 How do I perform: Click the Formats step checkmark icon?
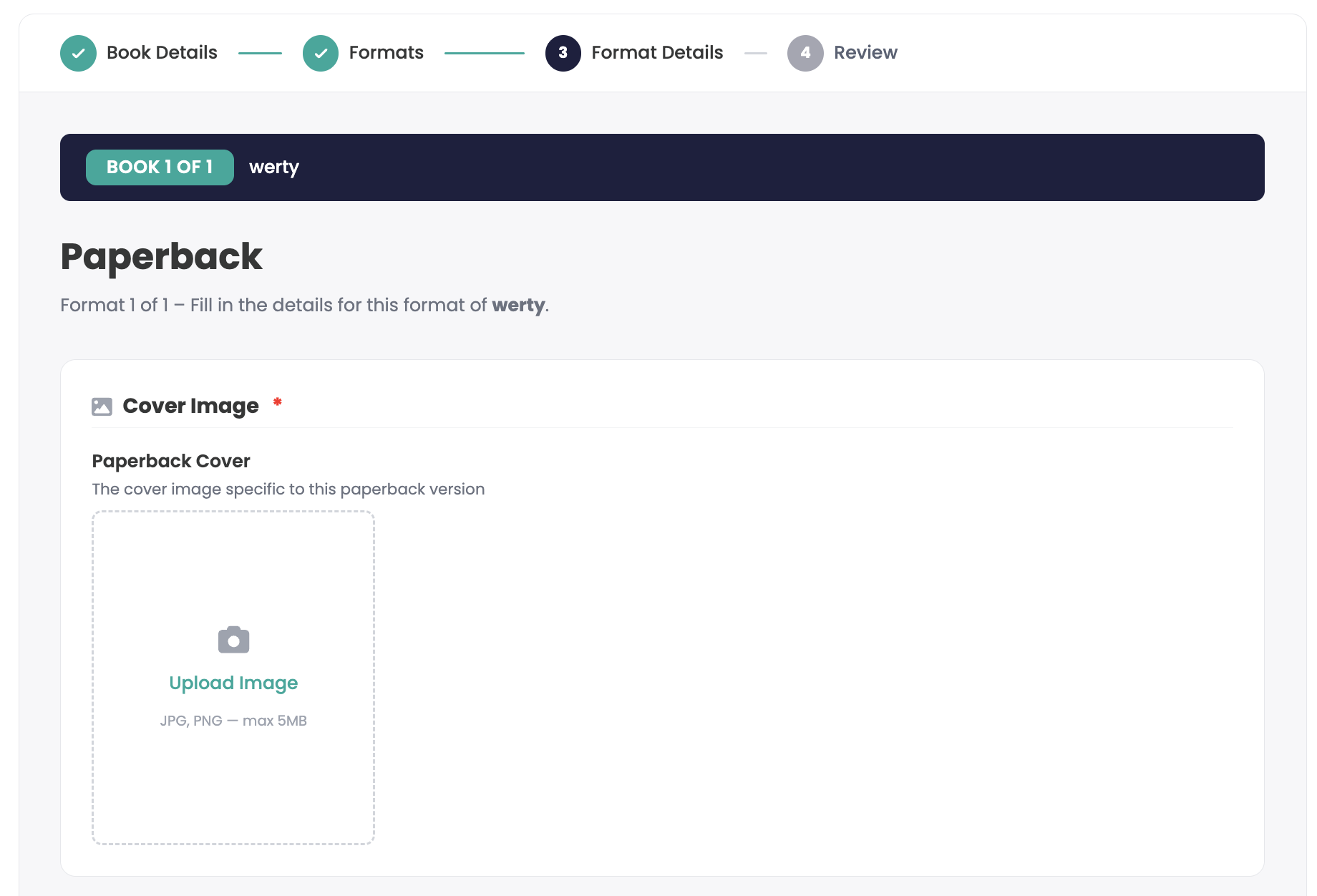[321, 53]
